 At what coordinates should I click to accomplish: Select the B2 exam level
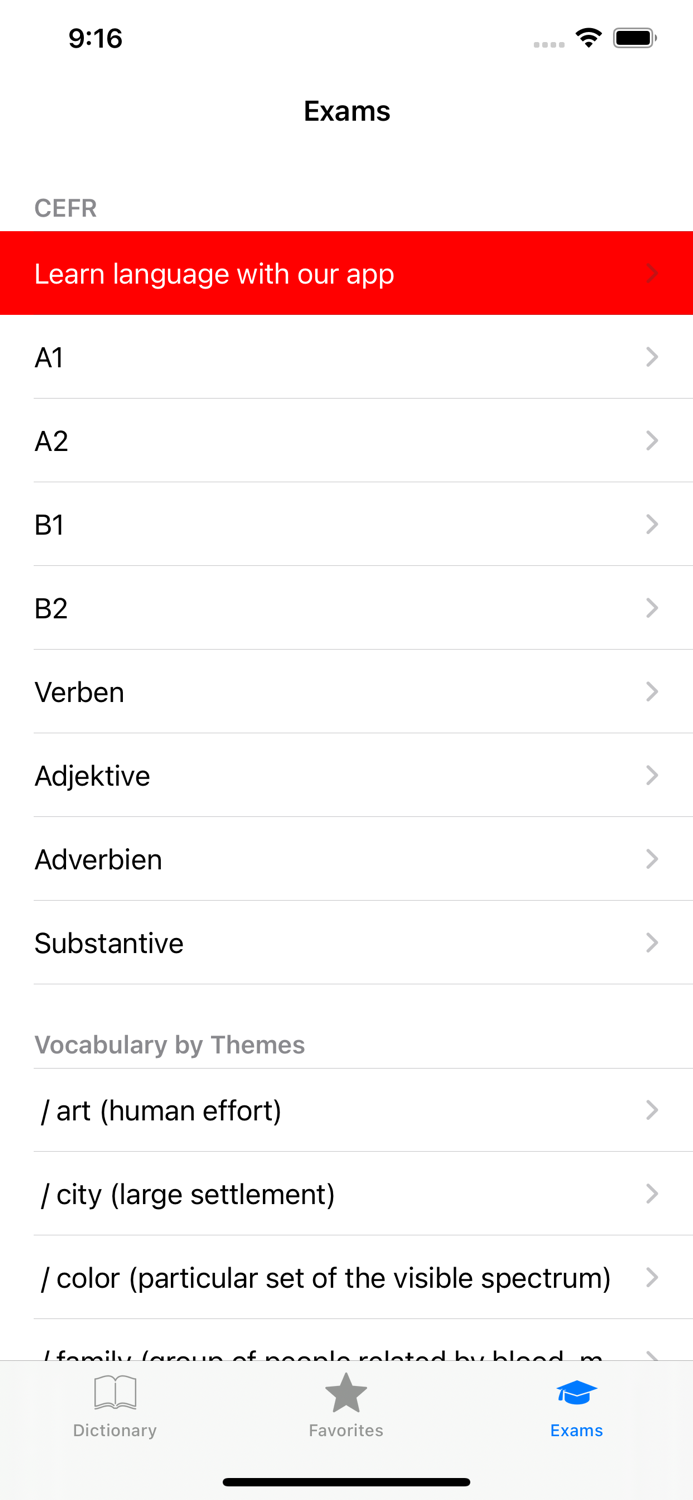346,608
